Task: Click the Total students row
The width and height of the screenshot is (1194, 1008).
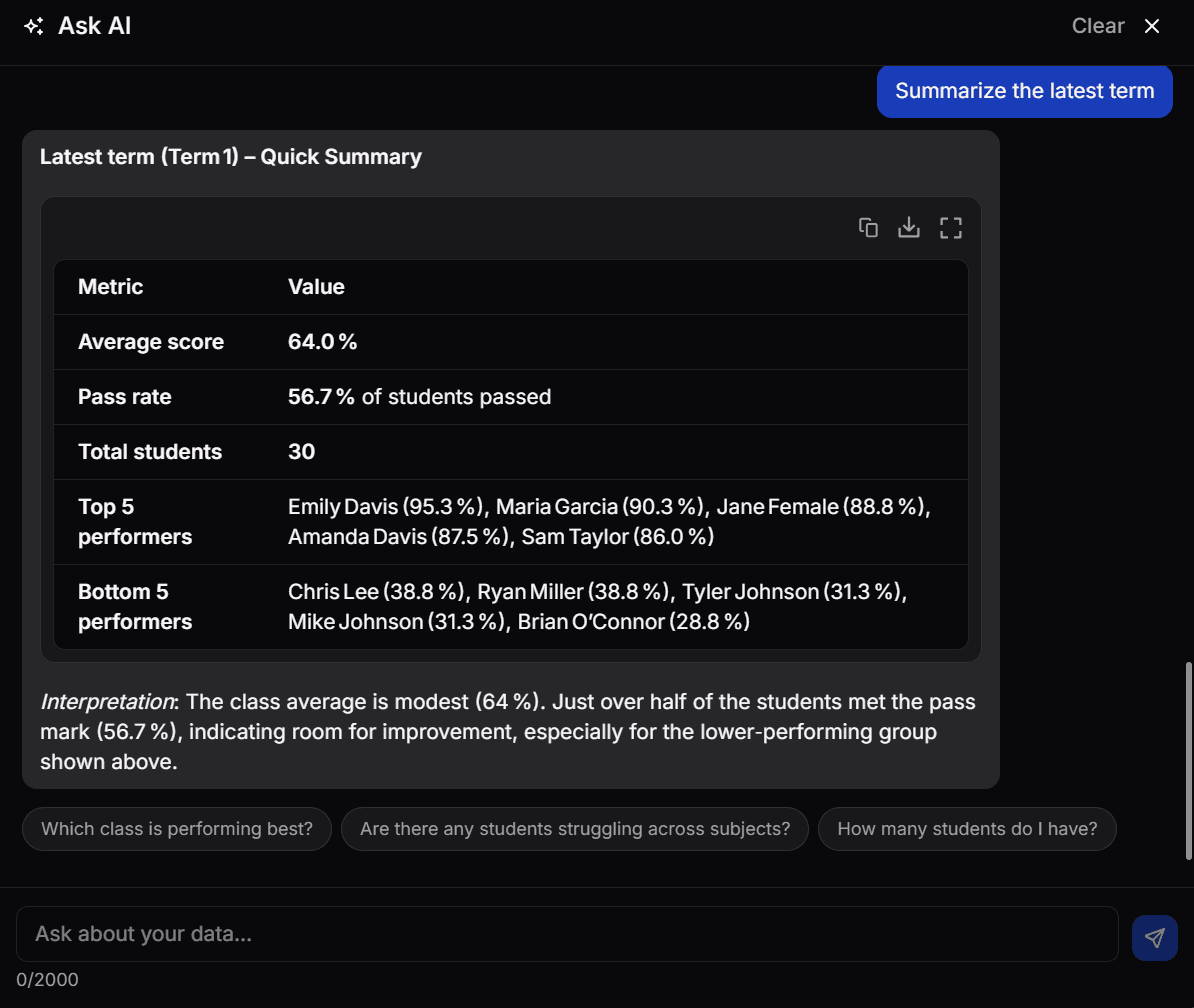Action: tap(511, 451)
